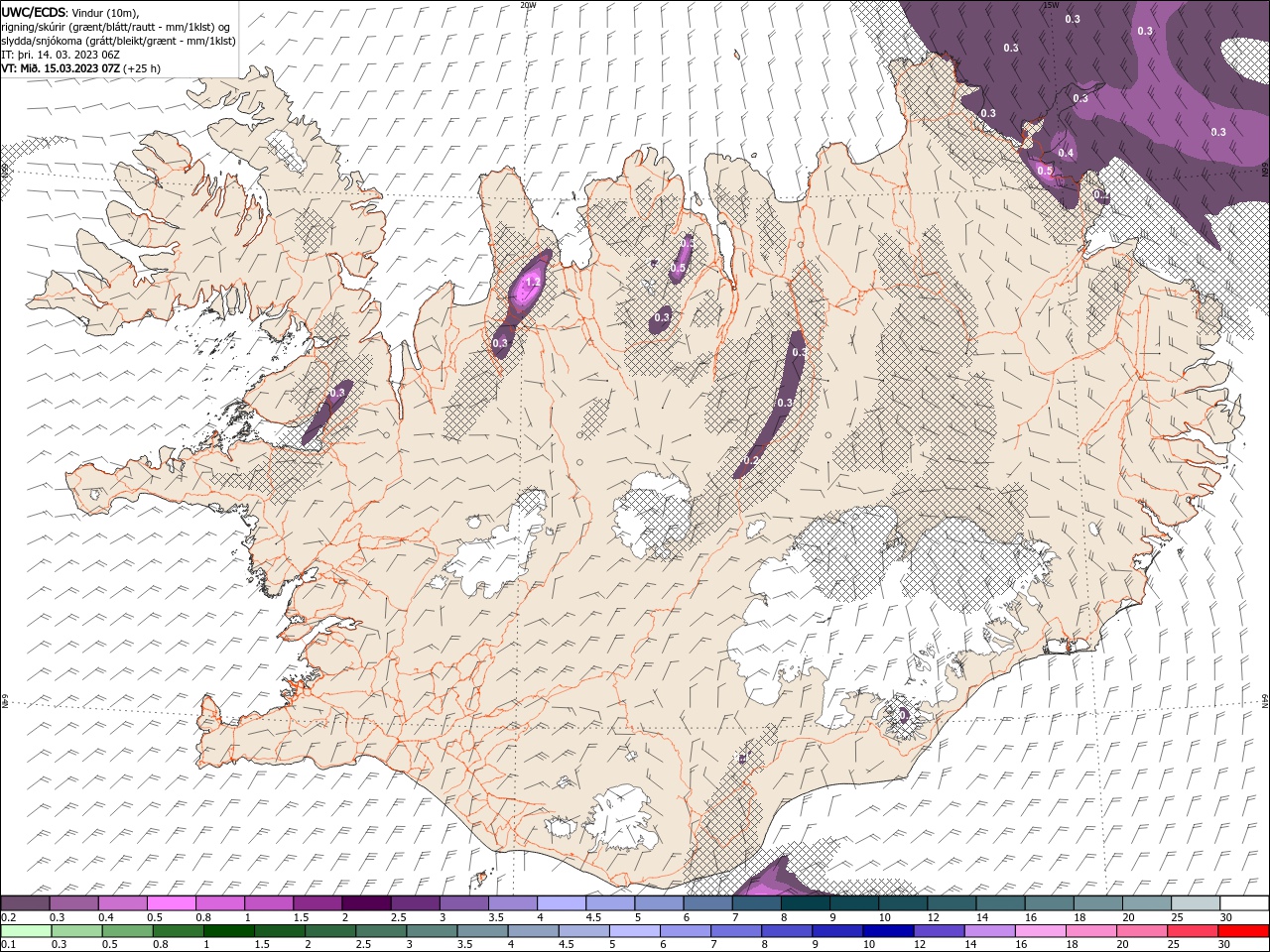Click the 20W longitude label at the top edge
This screenshot has height=952, width=1270.
point(528,5)
